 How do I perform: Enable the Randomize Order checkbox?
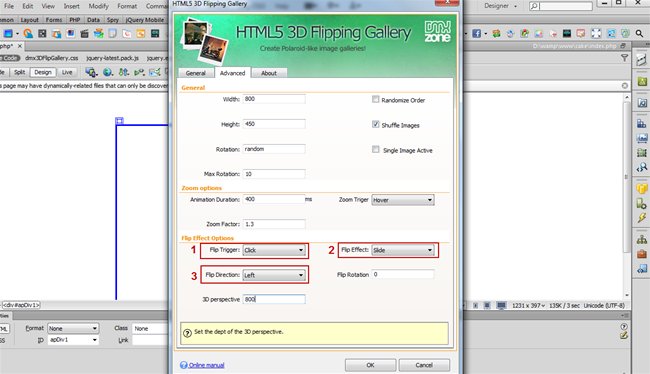click(x=376, y=100)
